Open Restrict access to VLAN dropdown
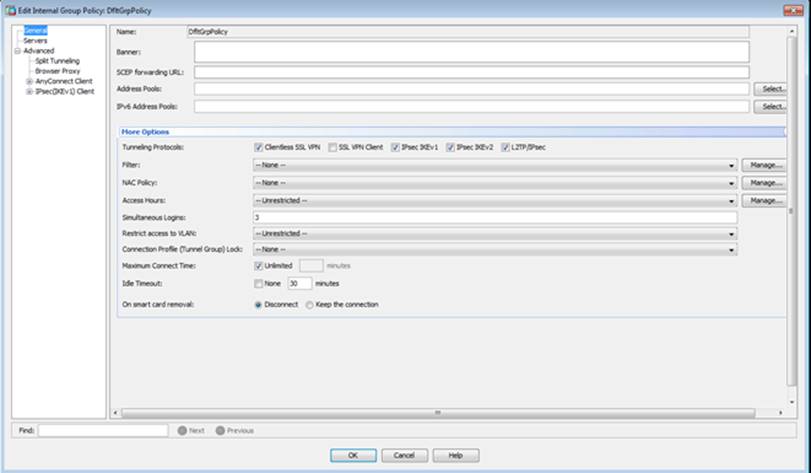 (733, 233)
